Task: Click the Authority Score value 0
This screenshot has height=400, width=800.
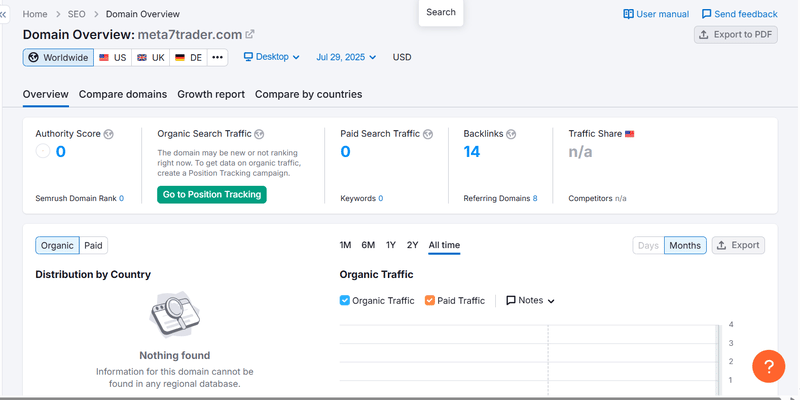Action: point(61,152)
